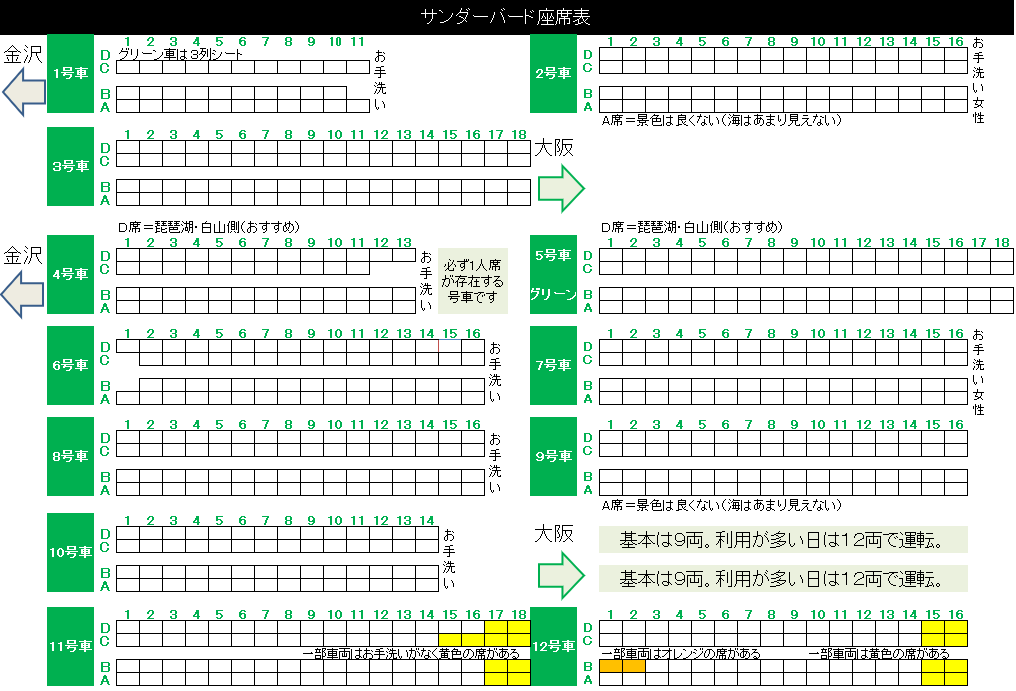The width and height of the screenshot is (1016, 691).
Task: Select the 8号車 car label
Action: click(71, 456)
